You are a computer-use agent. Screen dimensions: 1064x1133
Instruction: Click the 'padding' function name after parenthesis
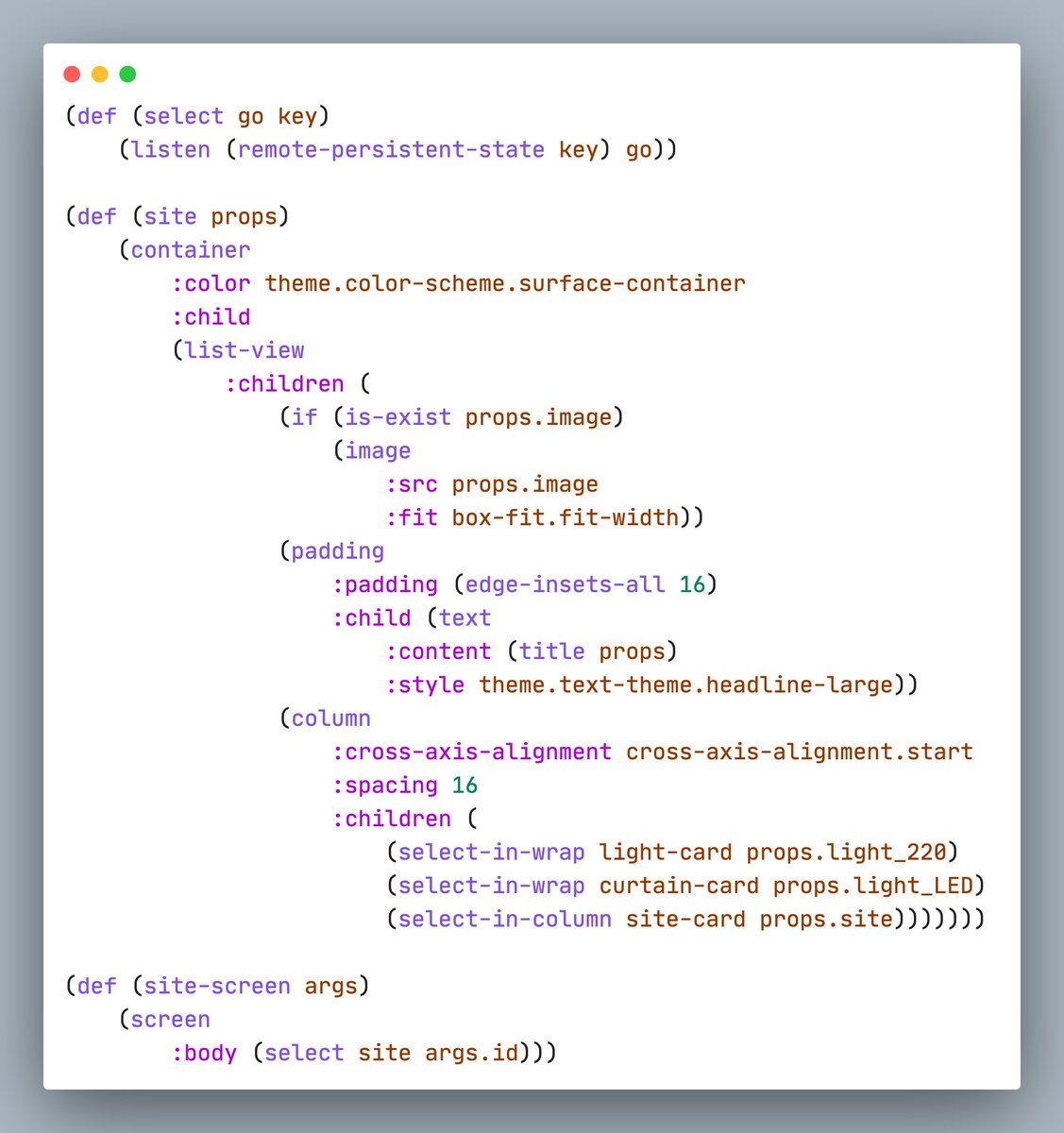pyautogui.click(x=338, y=551)
